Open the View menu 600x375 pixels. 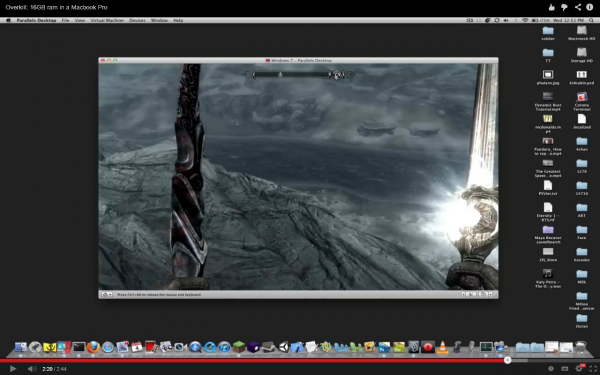tap(80, 20)
